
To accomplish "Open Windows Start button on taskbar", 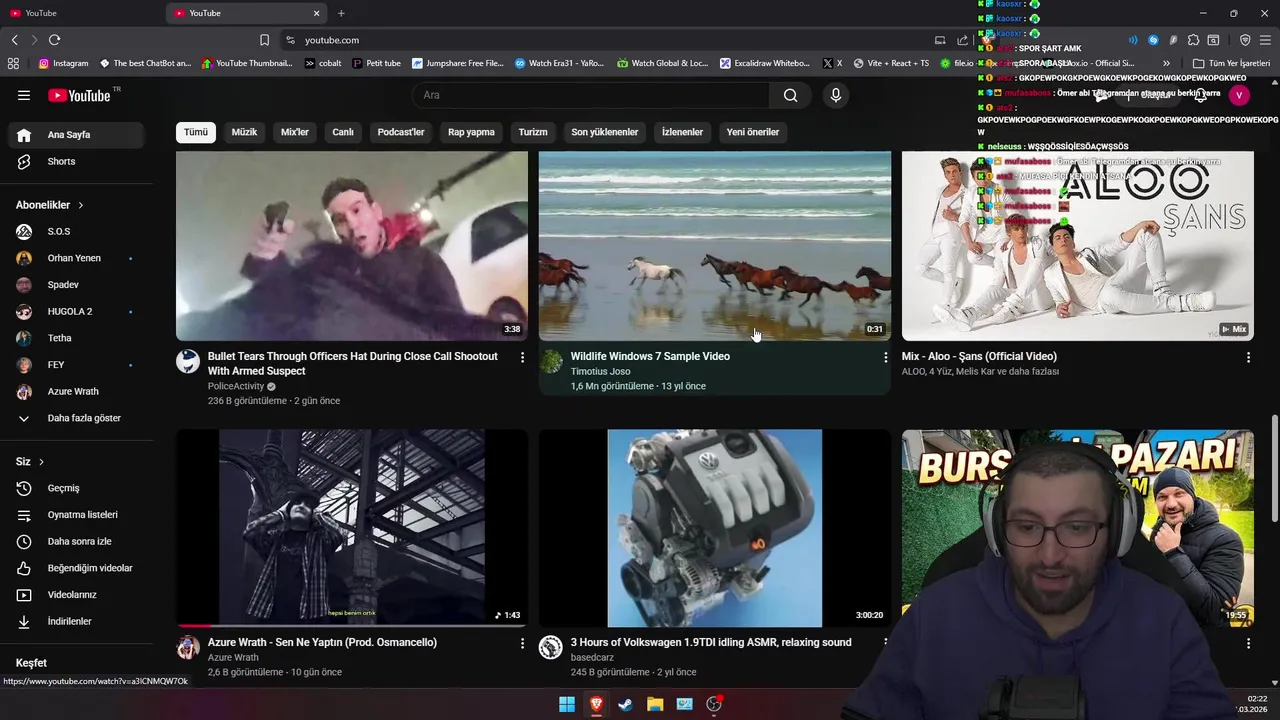I will click(x=567, y=704).
